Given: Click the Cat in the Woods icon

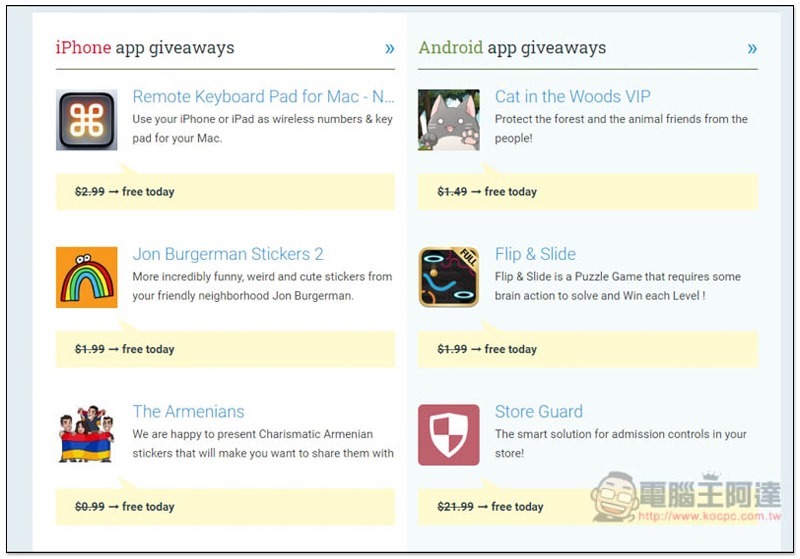Looking at the screenshot, I should [x=448, y=120].
